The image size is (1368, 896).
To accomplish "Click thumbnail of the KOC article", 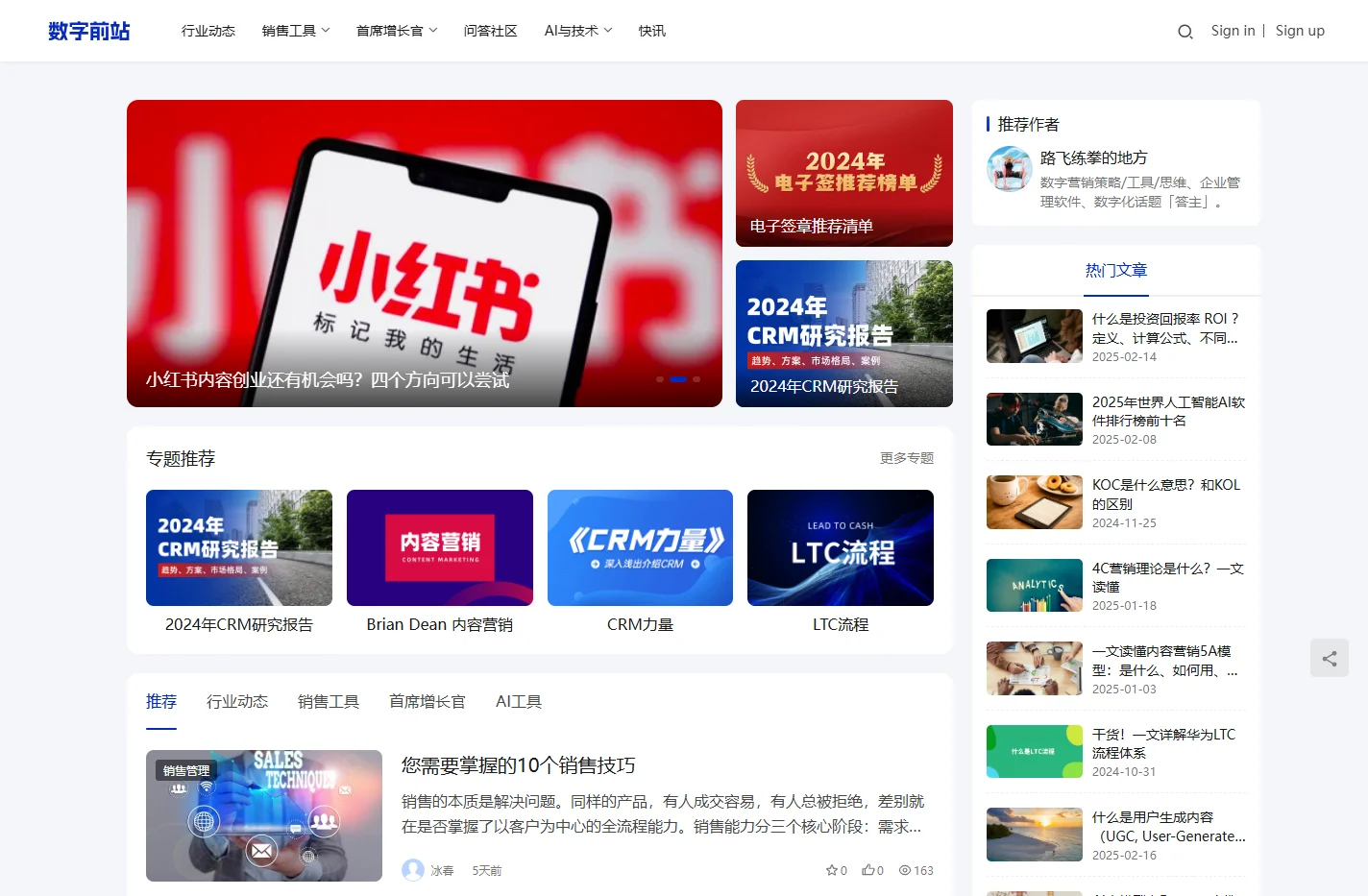I will [1035, 502].
